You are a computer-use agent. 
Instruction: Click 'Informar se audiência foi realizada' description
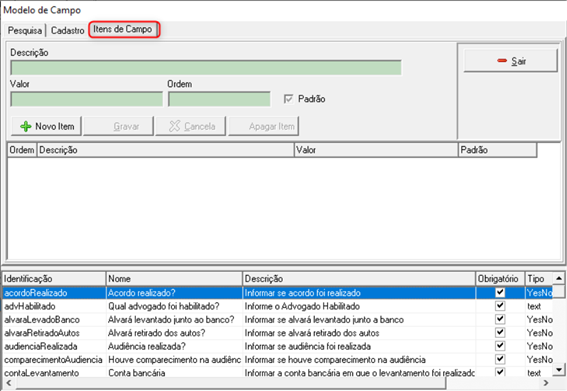coord(307,347)
